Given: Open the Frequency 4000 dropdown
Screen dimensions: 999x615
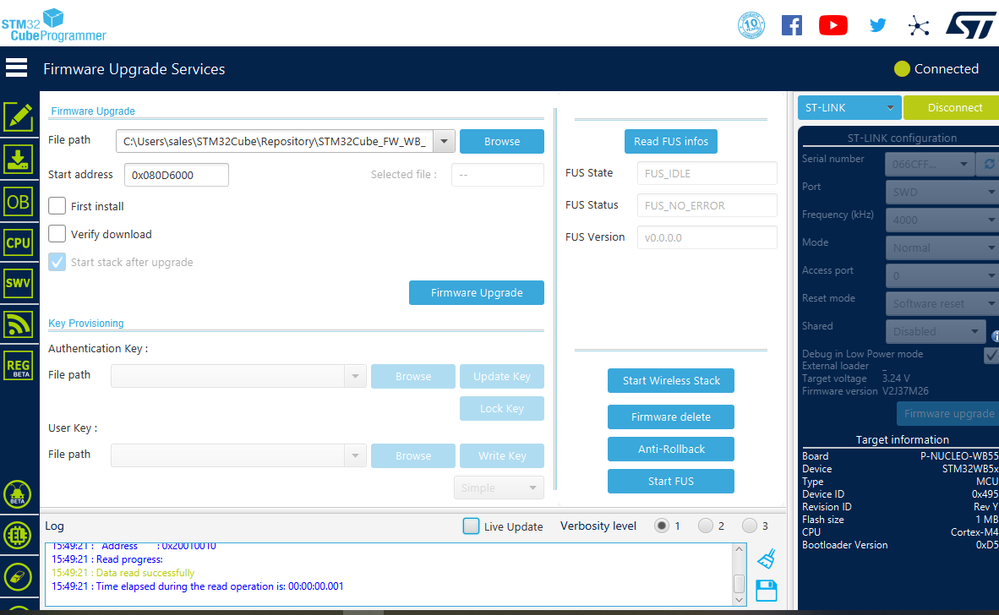Looking at the screenshot, I should coord(942,220).
